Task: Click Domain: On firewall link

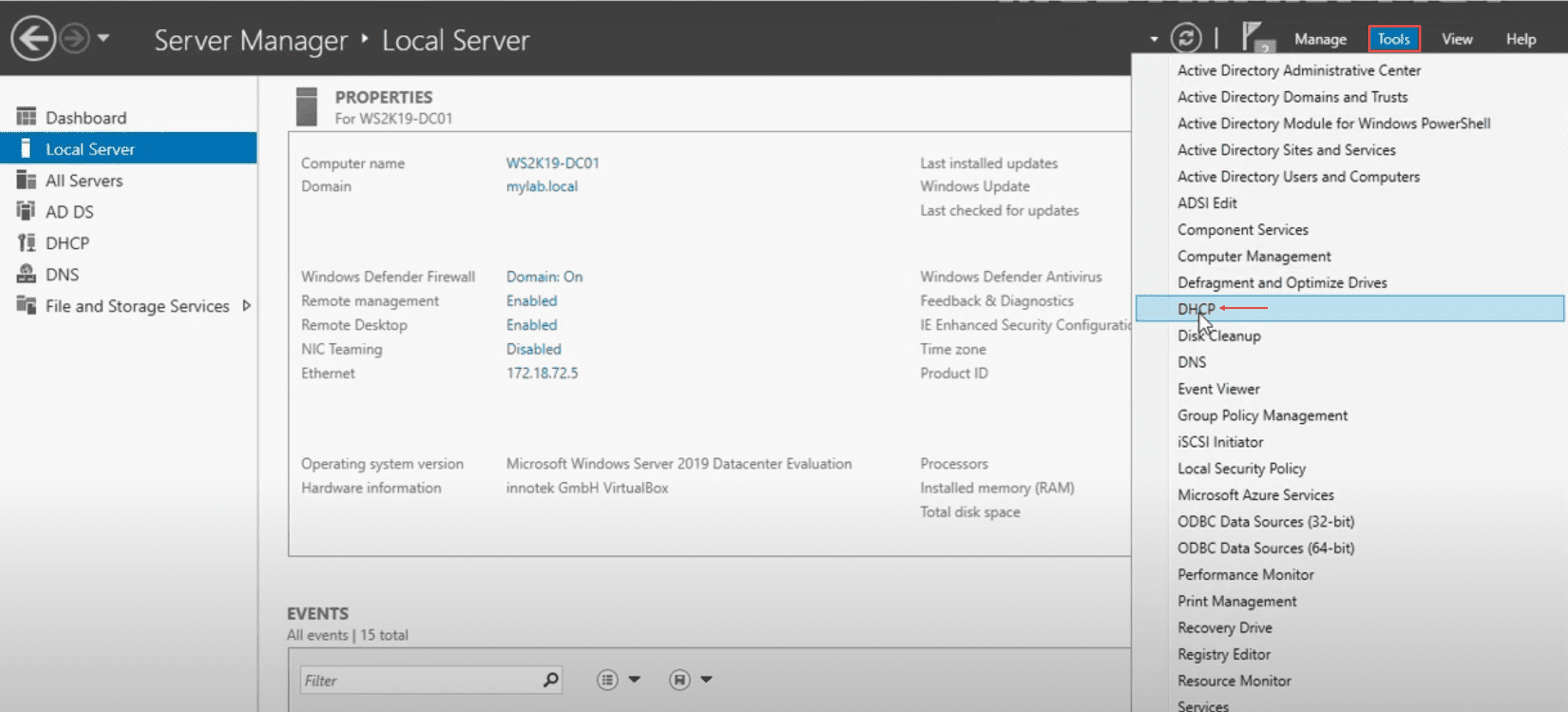Action: tap(544, 276)
